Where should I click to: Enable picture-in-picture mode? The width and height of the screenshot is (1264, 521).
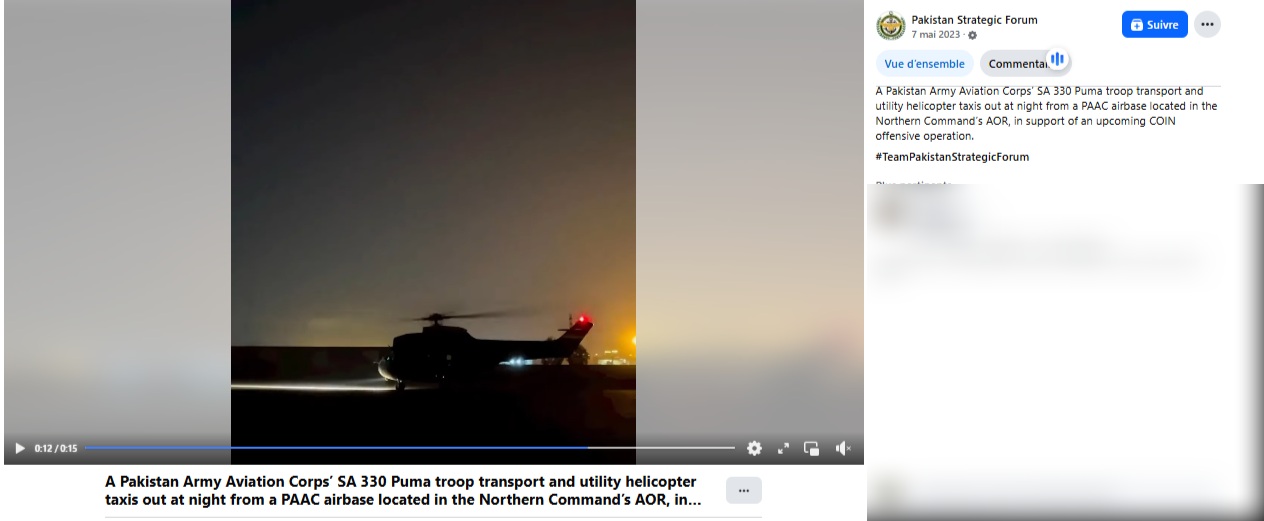(812, 448)
